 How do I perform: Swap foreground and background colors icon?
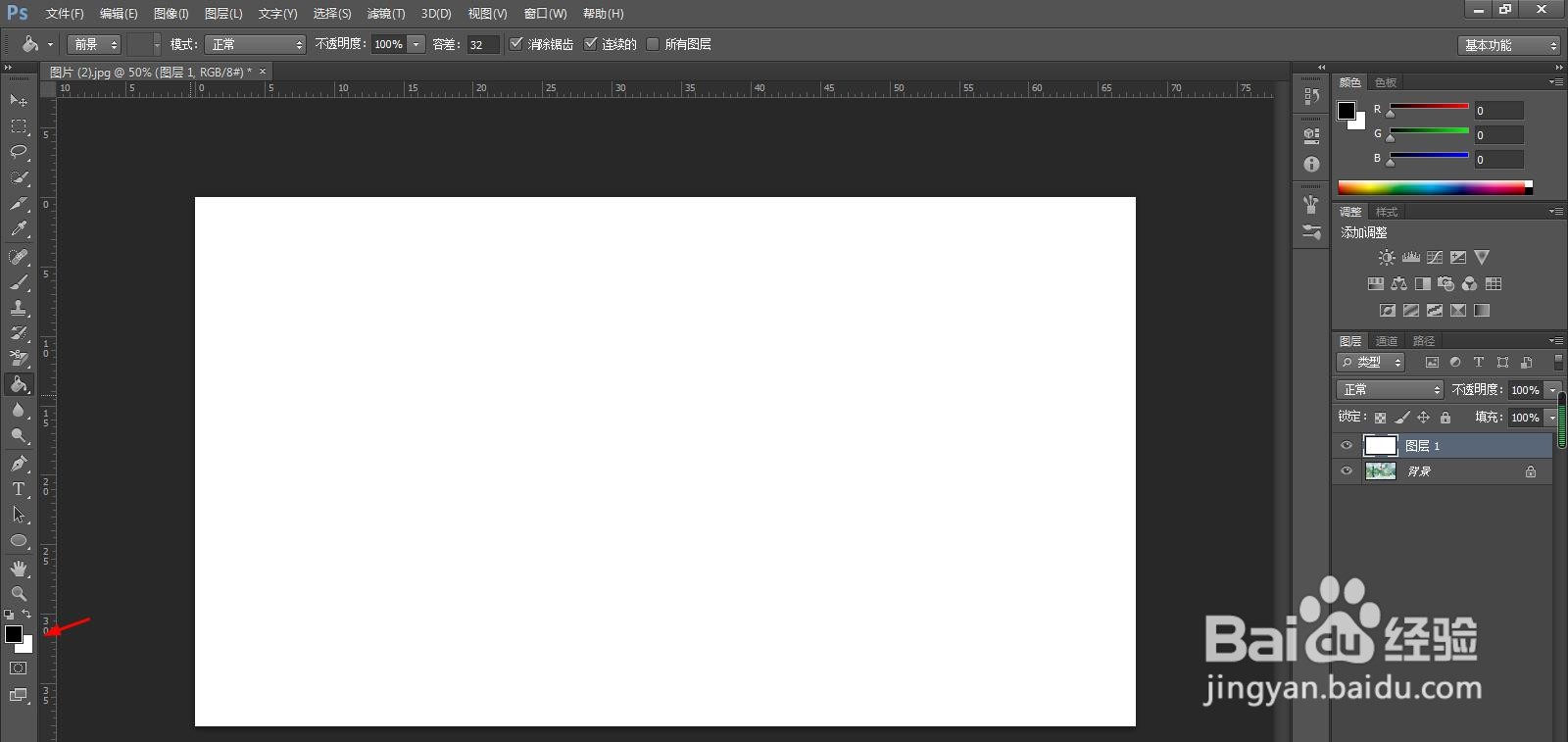[27, 615]
